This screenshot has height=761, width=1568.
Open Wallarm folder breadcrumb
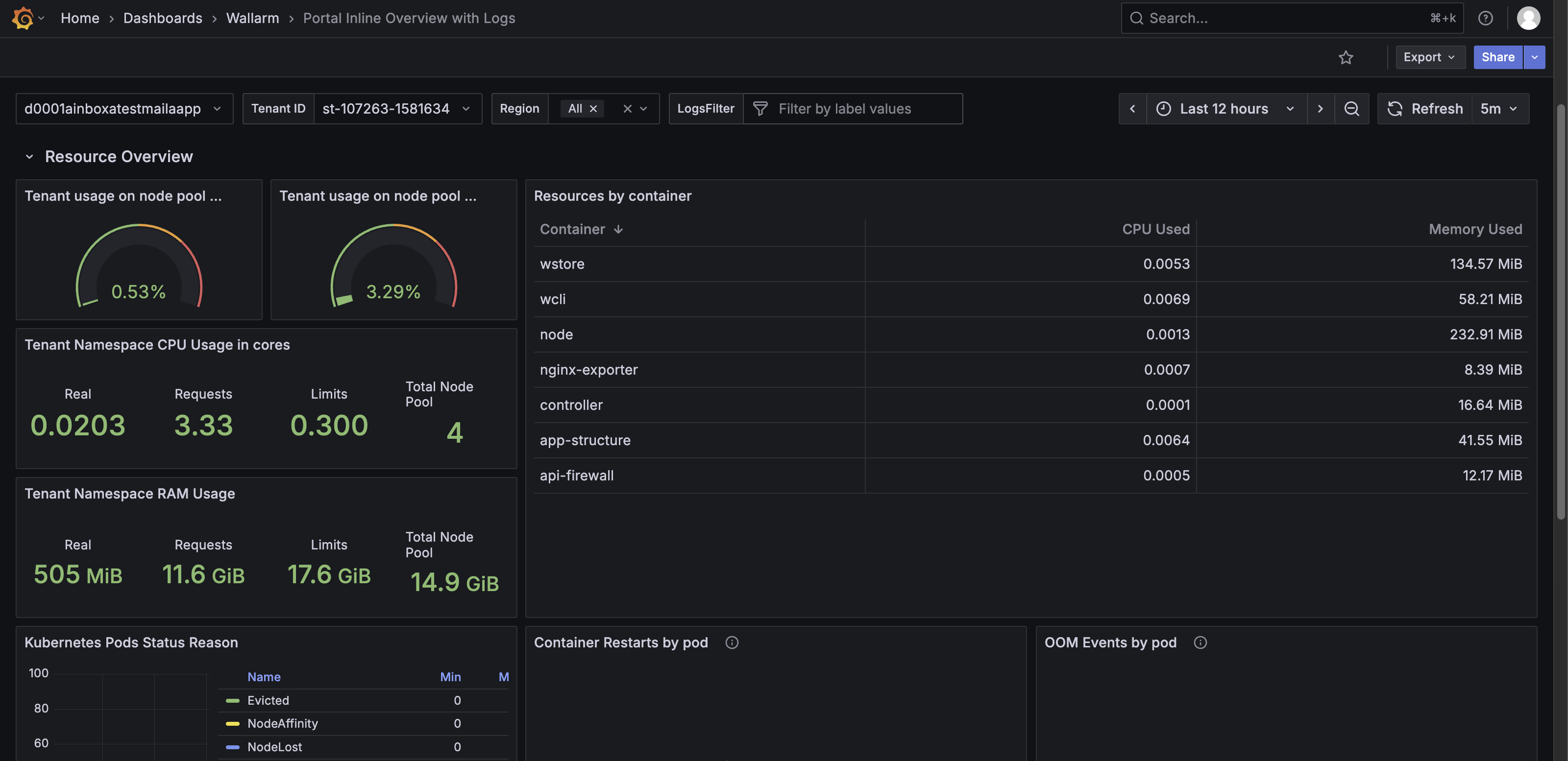point(253,18)
